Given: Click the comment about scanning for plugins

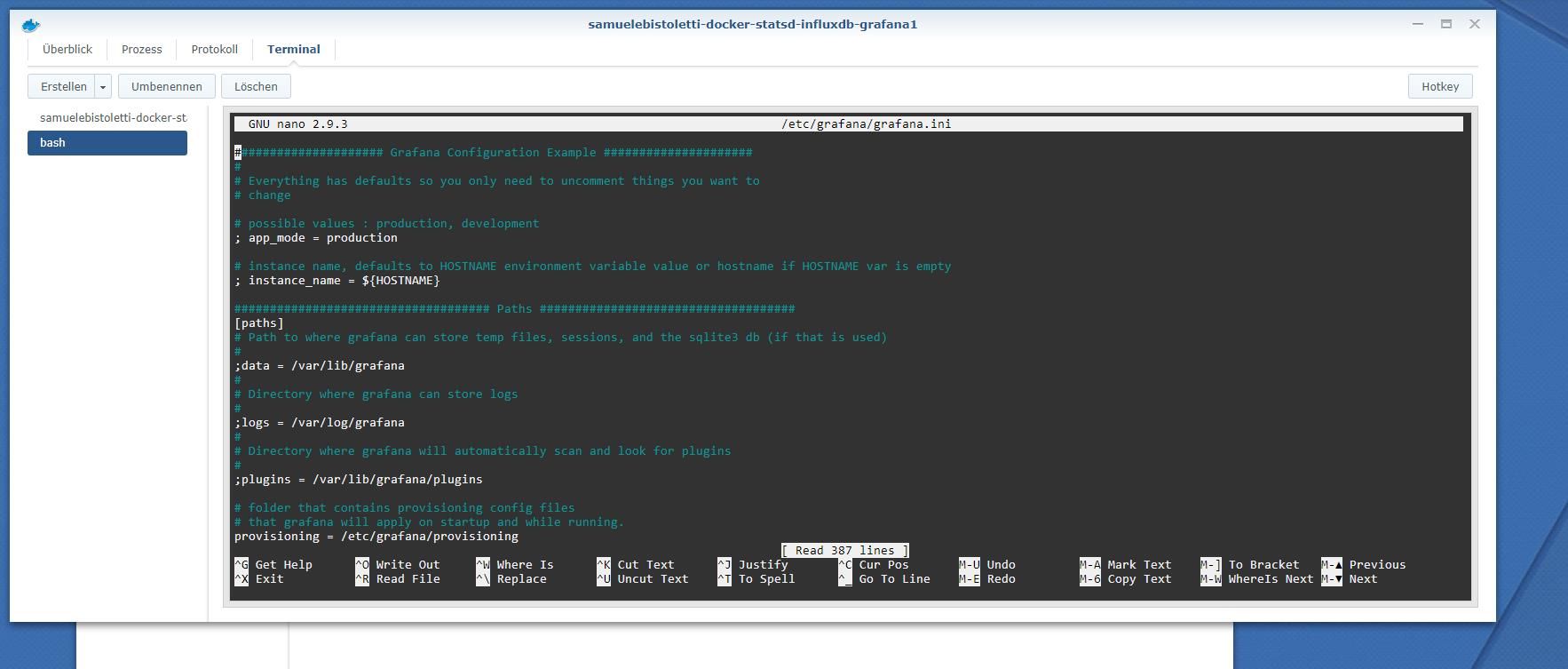Looking at the screenshot, I should point(483,451).
